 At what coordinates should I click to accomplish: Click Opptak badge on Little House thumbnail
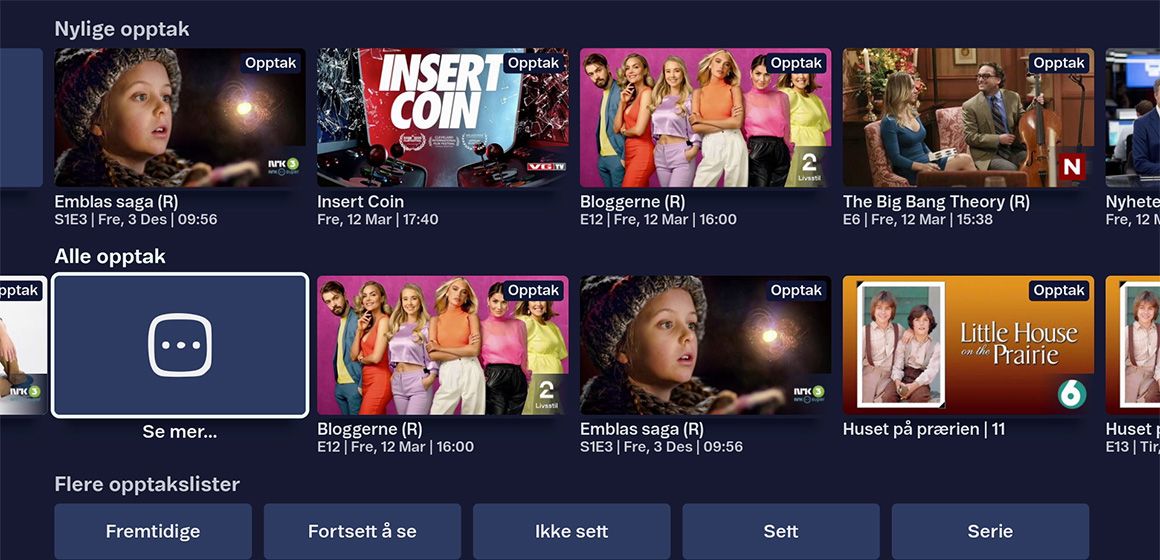pos(1059,291)
